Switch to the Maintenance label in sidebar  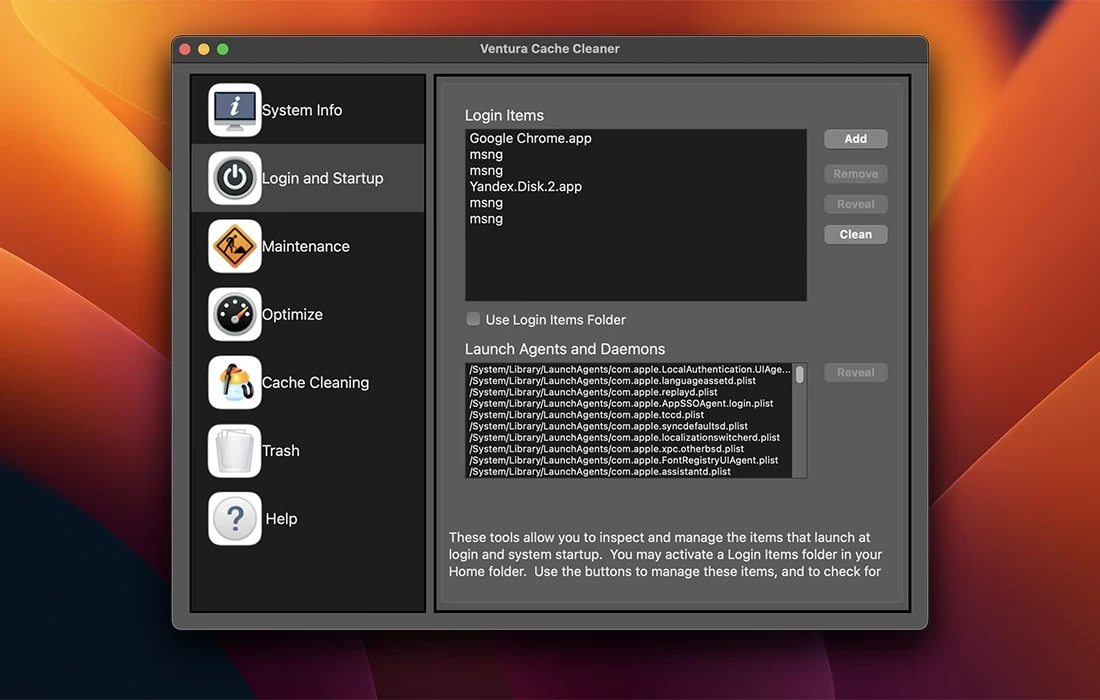pyautogui.click(x=306, y=246)
